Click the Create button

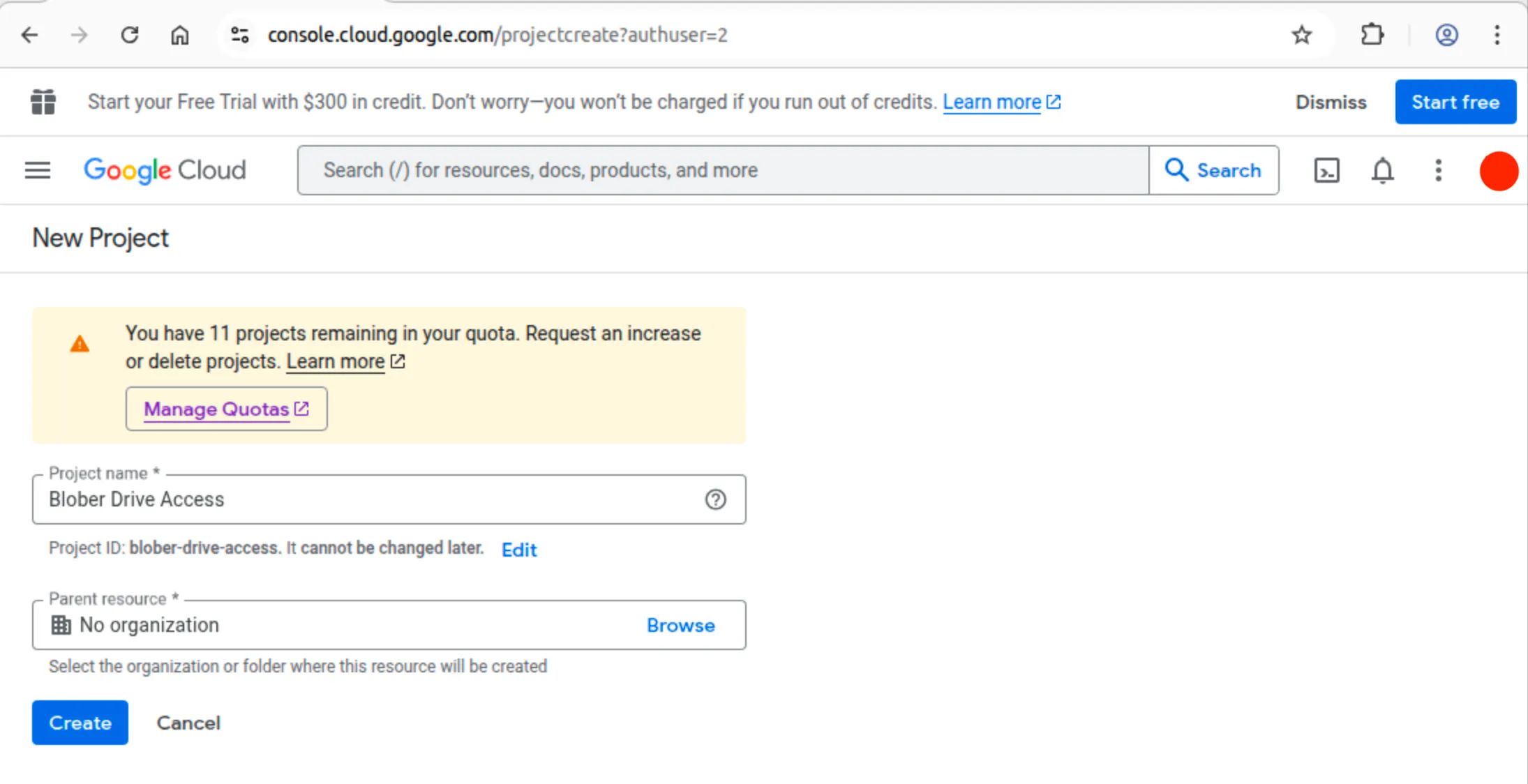(x=80, y=723)
